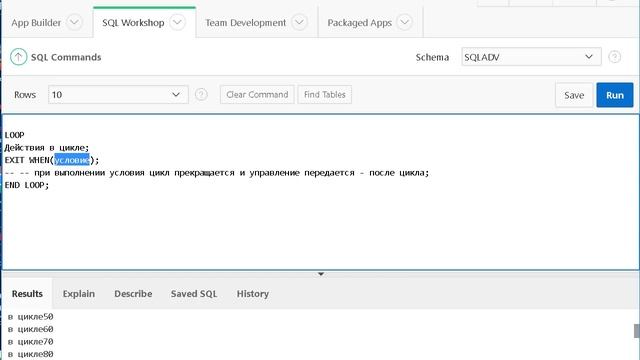Run the SQL command
This screenshot has height=360, width=640.
pos(615,95)
